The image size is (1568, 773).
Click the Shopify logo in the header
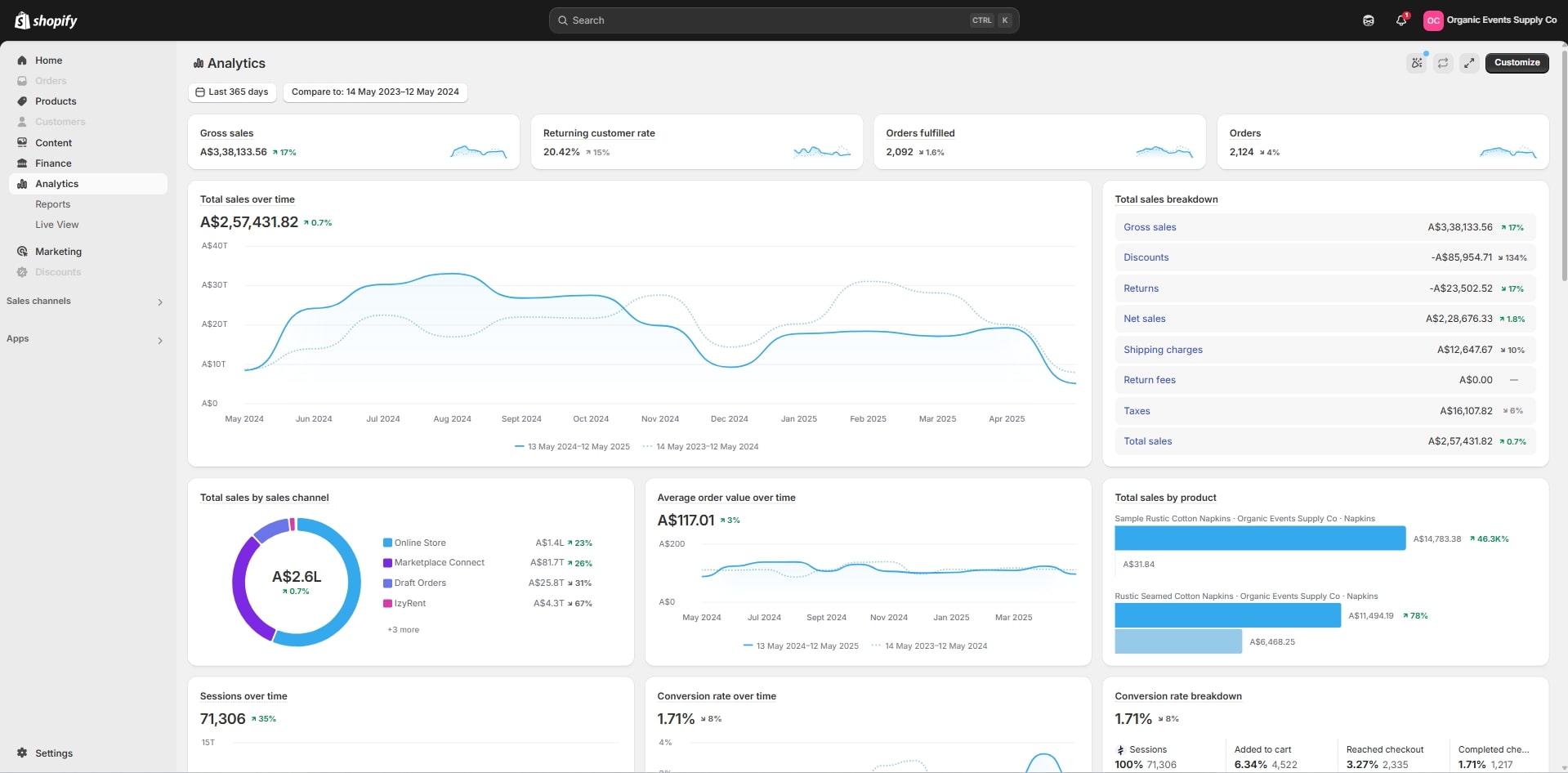click(x=46, y=20)
